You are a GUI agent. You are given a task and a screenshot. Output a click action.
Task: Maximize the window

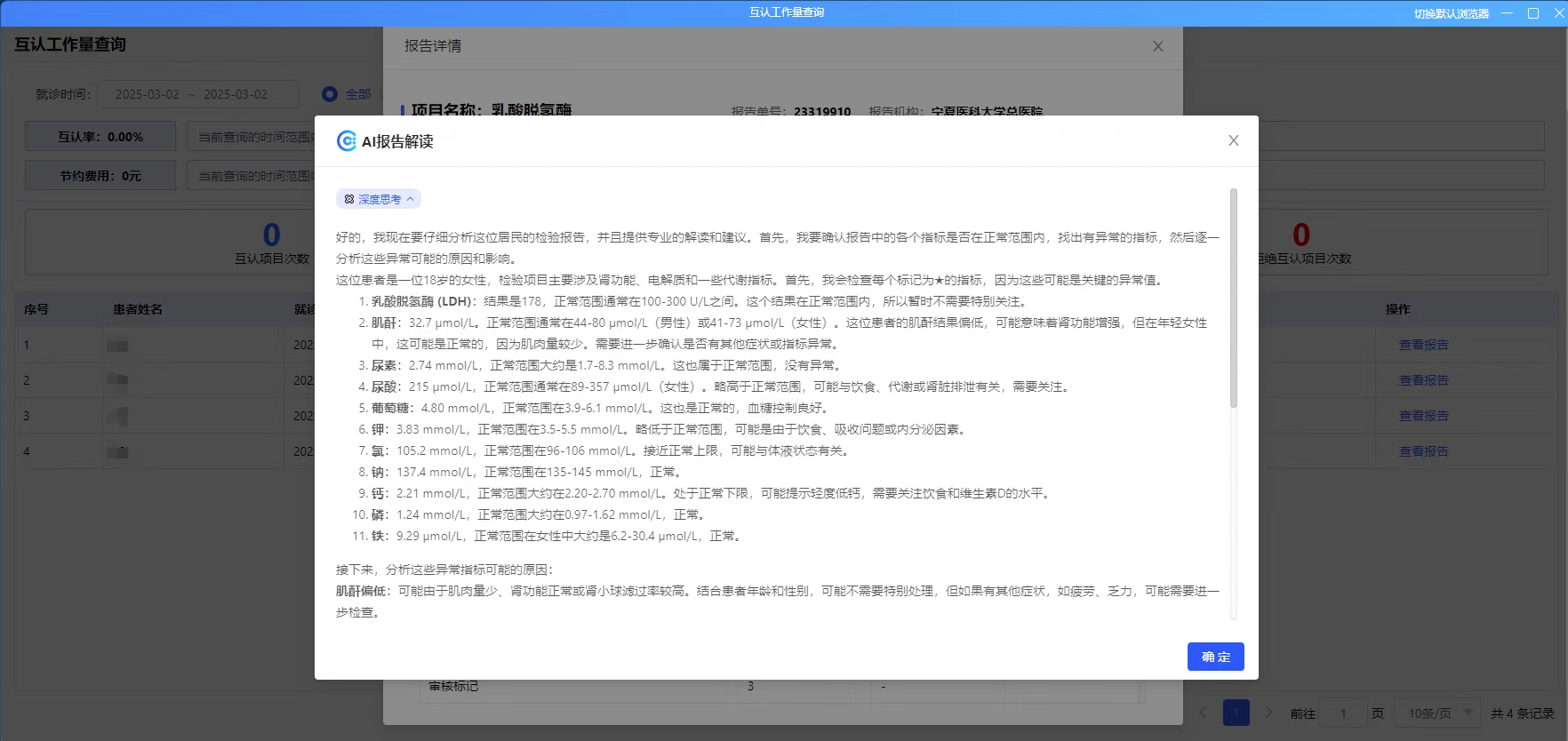(x=1533, y=12)
